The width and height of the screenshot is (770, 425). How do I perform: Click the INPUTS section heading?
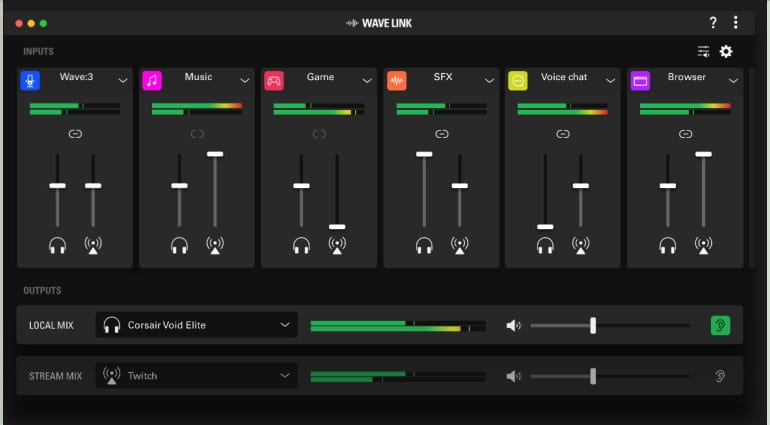tap(38, 52)
